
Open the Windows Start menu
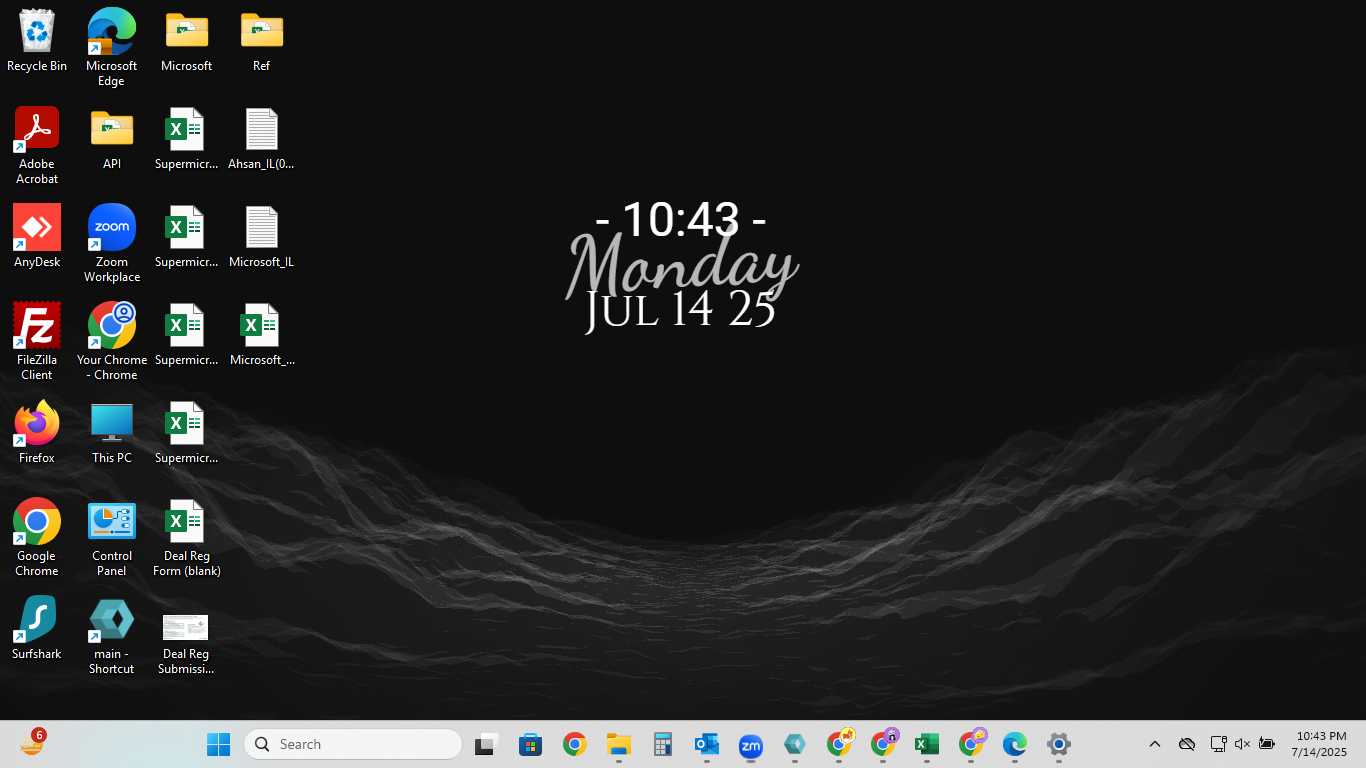(x=218, y=744)
